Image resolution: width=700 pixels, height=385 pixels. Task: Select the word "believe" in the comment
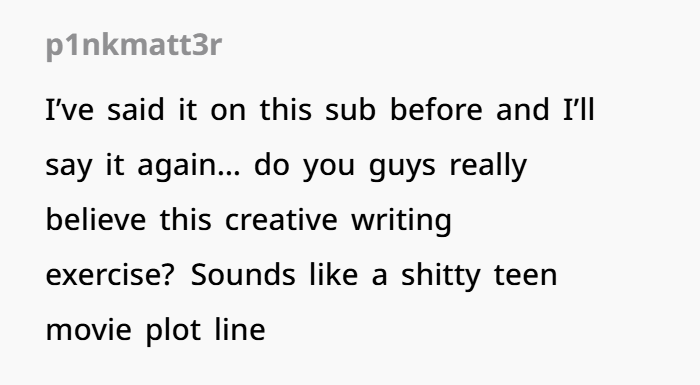(x=96, y=219)
